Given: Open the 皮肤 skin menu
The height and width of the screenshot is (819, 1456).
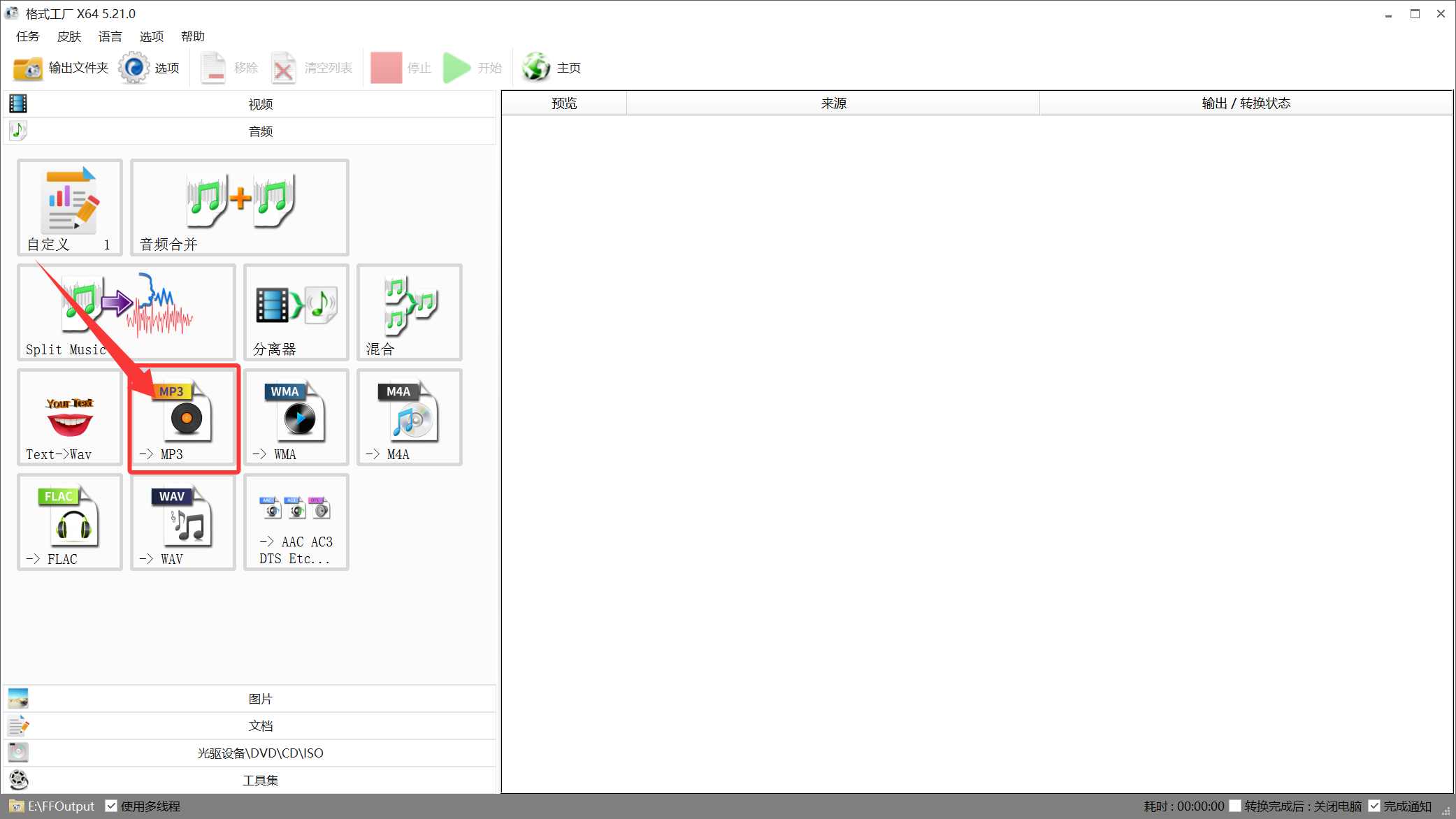Looking at the screenshot, I should (69, 36).
